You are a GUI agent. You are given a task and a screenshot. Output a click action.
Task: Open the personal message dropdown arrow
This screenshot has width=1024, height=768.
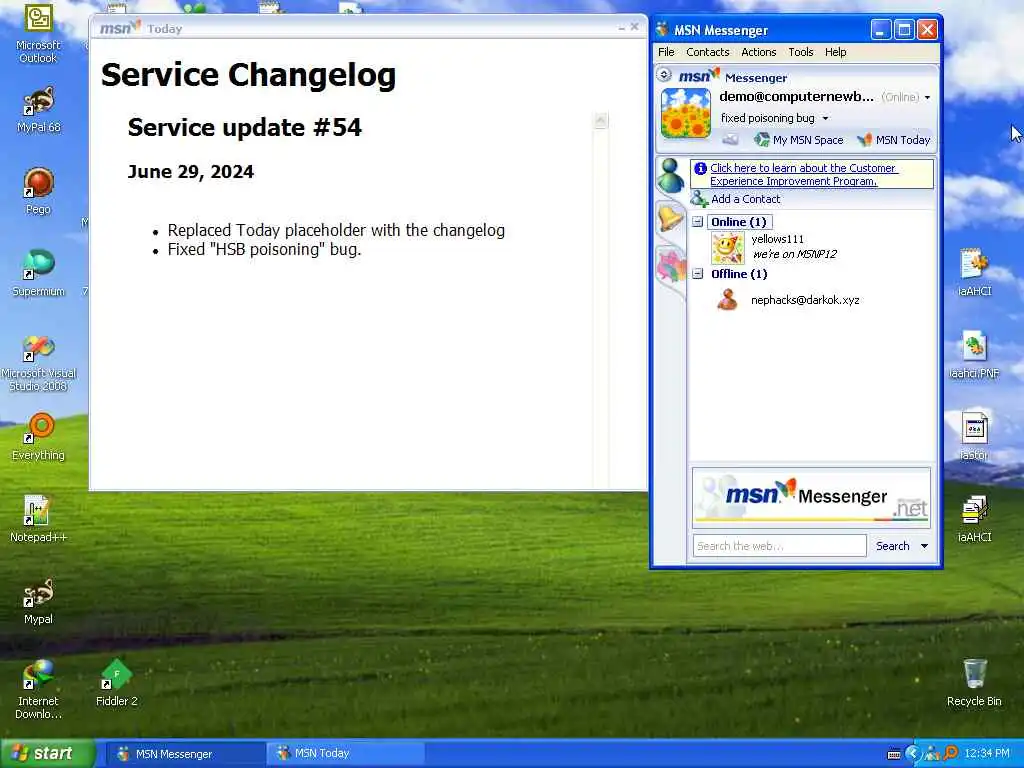coord(825,118)
